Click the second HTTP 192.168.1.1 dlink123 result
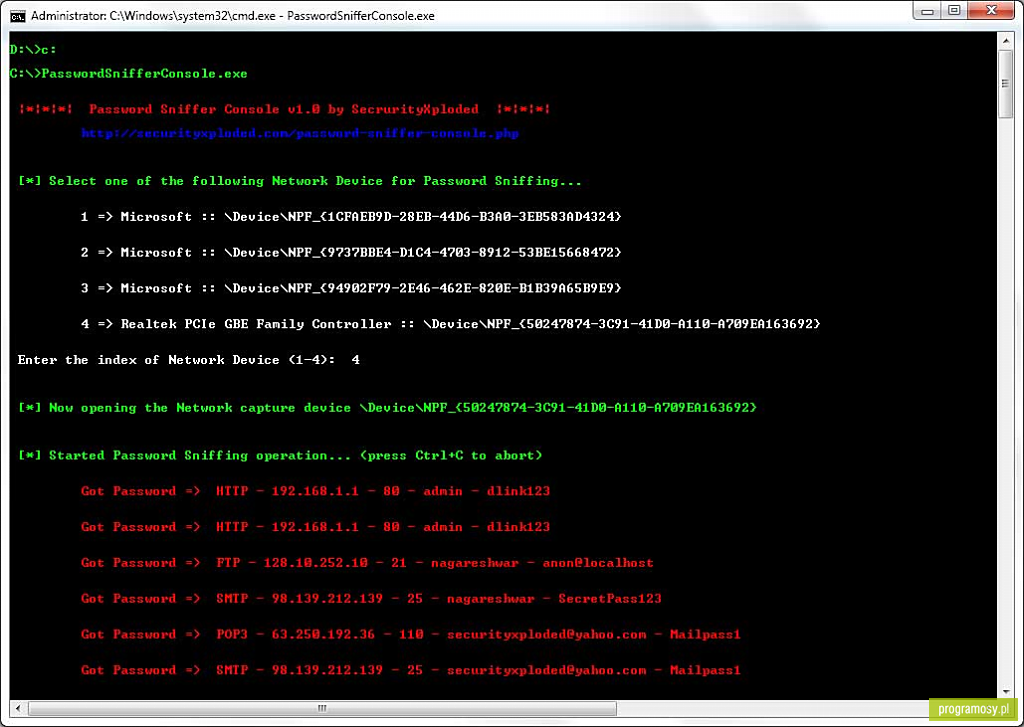Viewport: 1024px width, 727px height. (315, 527)
